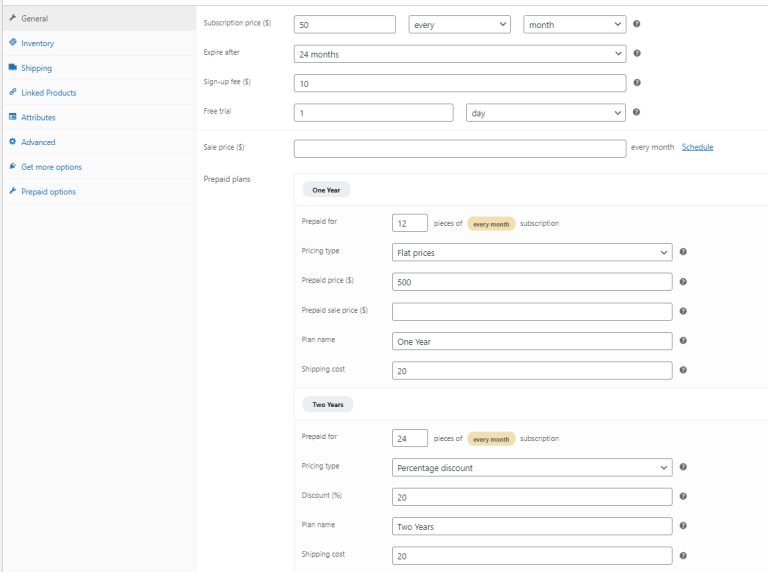Open the 'month' billing period dropdown
Screen dimensions: 768x572
[x=575, y=24]
